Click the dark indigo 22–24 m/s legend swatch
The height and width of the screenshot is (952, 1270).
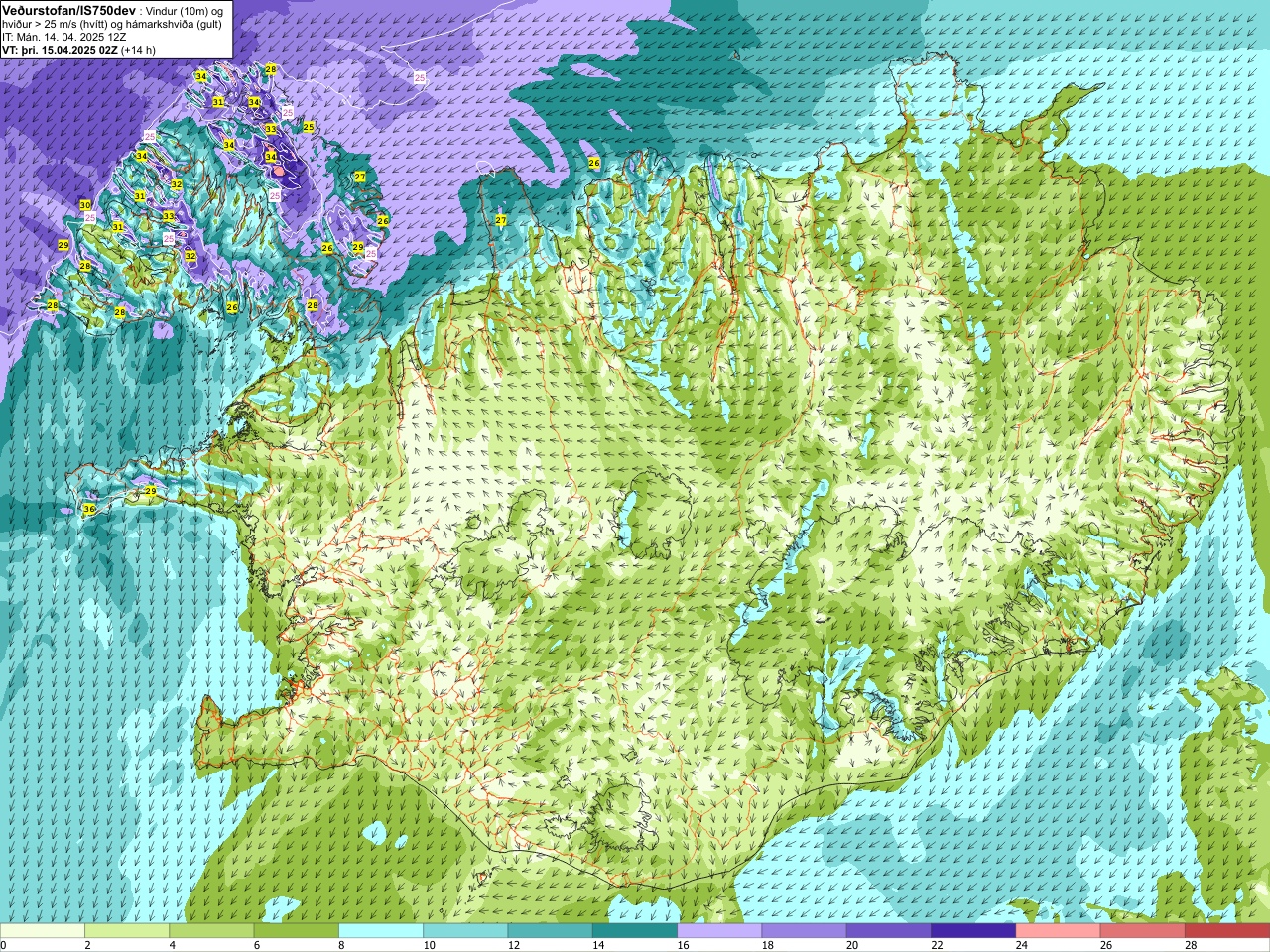coord(973,931)
